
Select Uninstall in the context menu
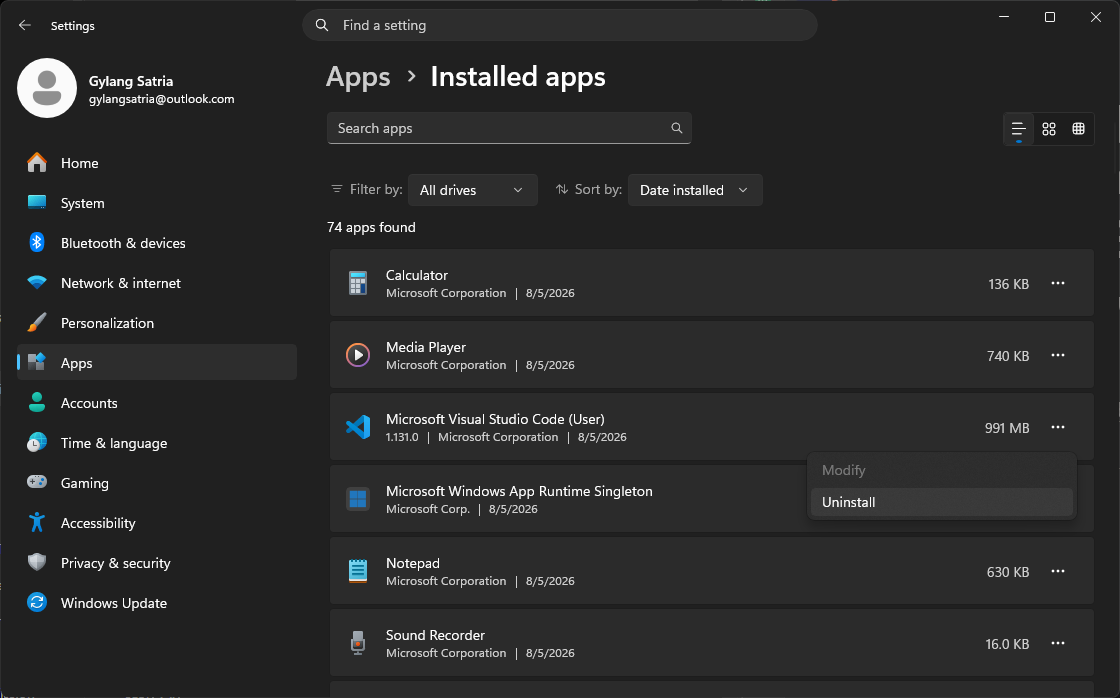tap(941, 502)
